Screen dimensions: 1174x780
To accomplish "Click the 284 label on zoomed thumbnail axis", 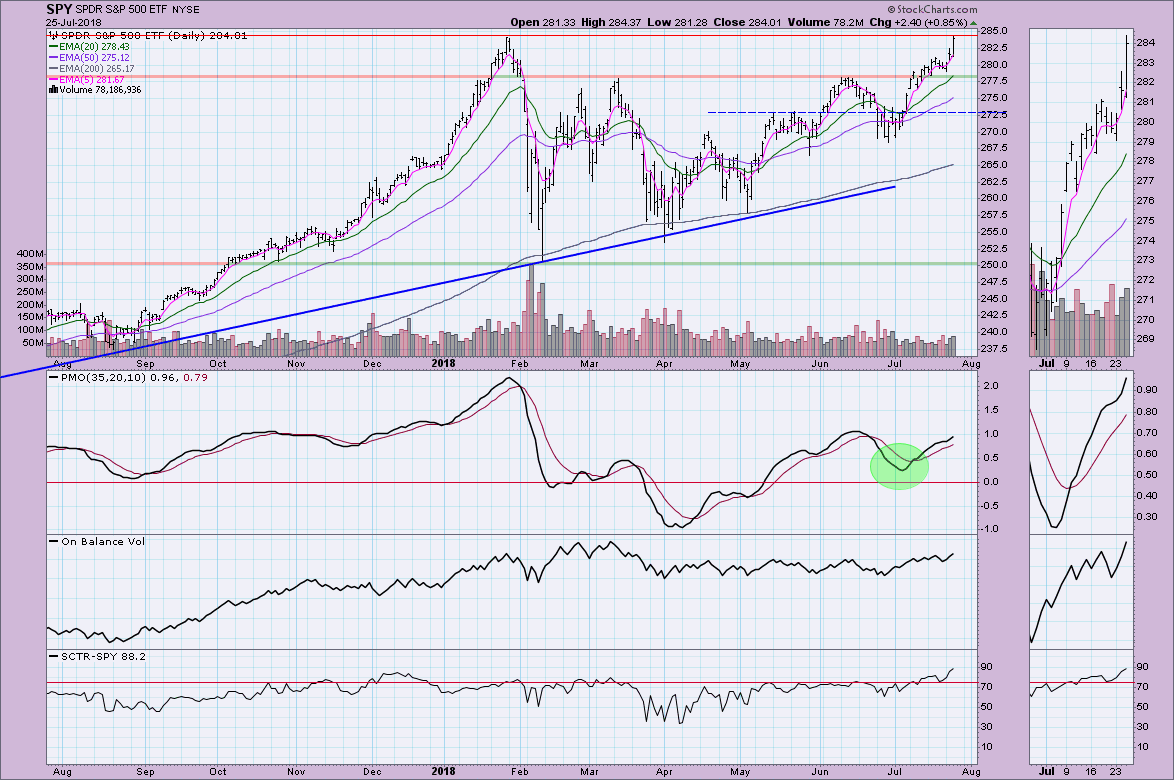I will [1146, 43].
